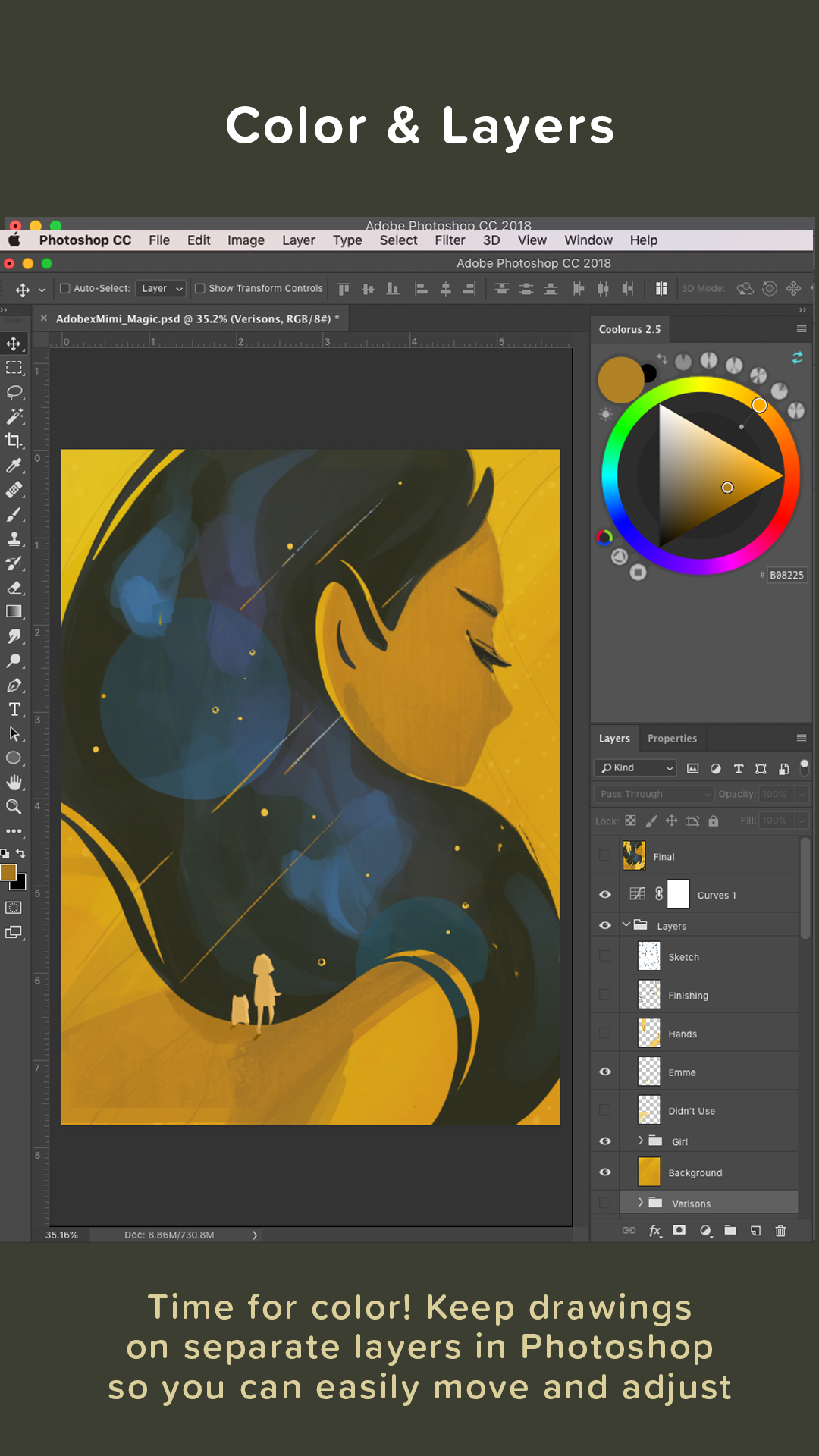Select the Gradient tool
The image size is (819, 1456).
(x=14, y=611)
